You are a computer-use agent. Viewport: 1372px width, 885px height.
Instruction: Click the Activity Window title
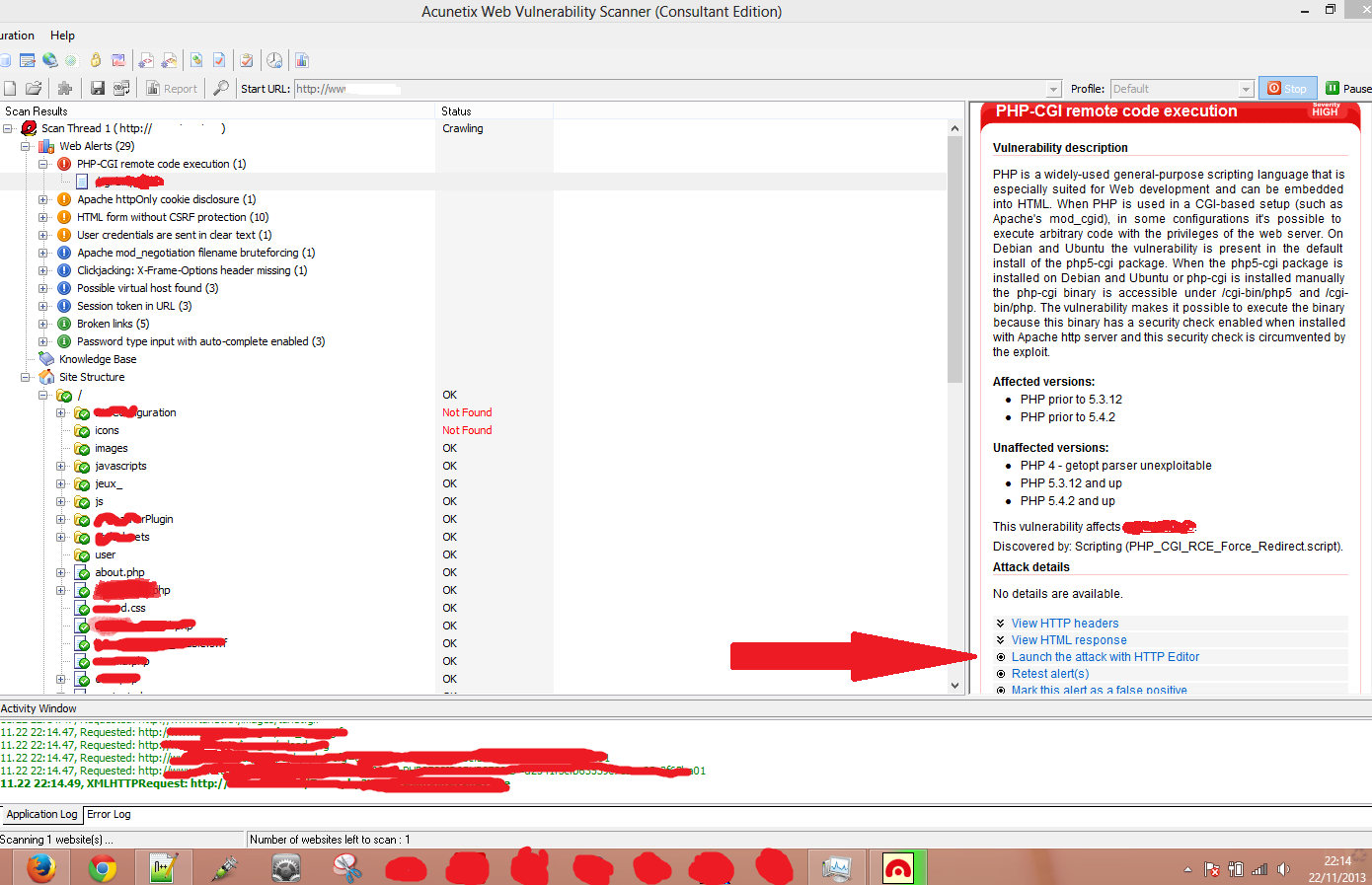[38, 708]
